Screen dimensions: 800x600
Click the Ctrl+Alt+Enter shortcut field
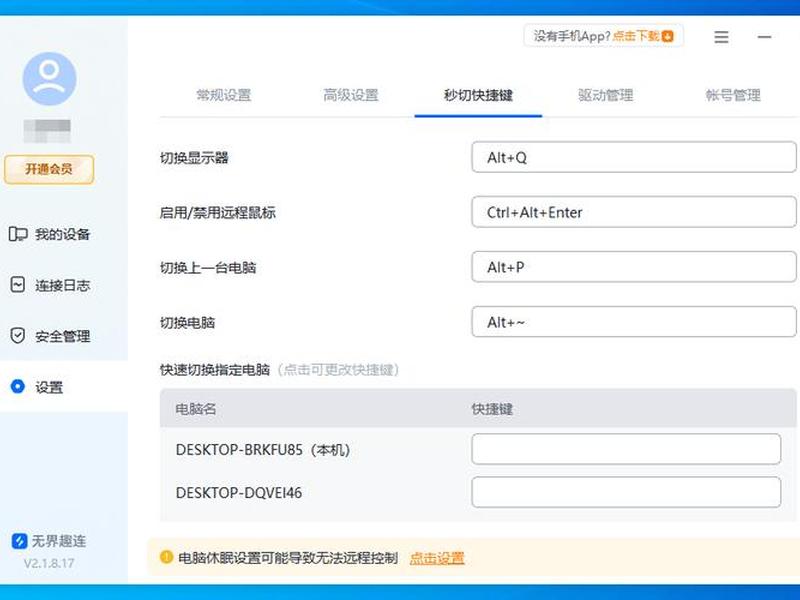click(634, 212)
